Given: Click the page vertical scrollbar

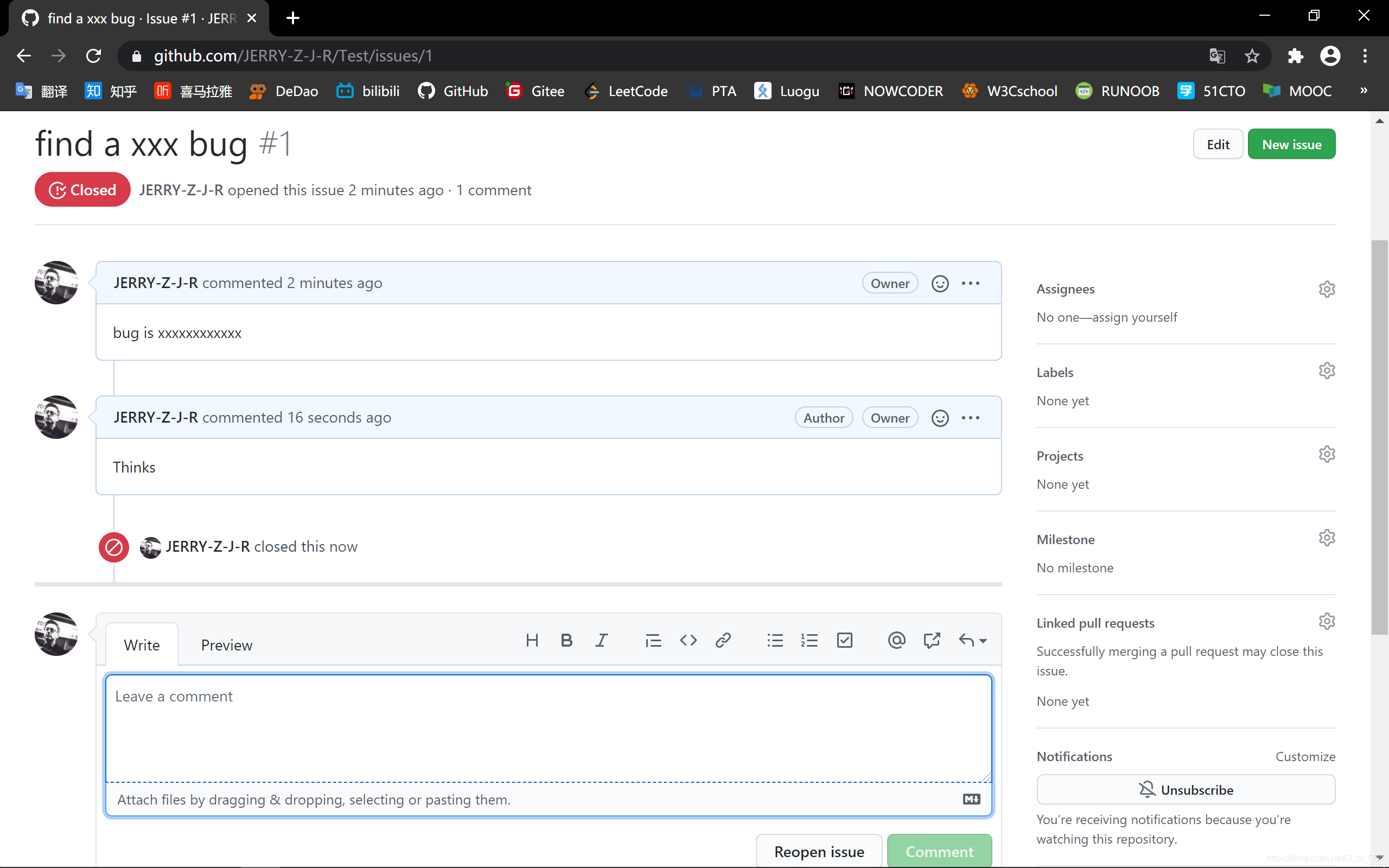Looking at the screenshot, I should coord(1379,436).
